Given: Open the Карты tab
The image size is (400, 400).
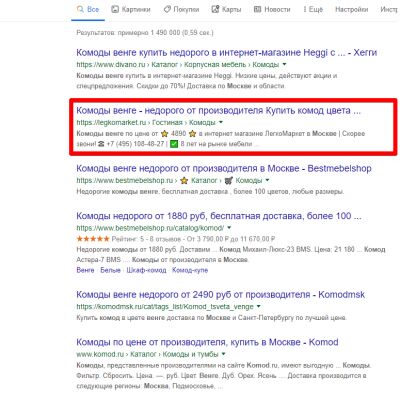Looking at the screenshot, I should pyautogui.click(x=226, y=10).
